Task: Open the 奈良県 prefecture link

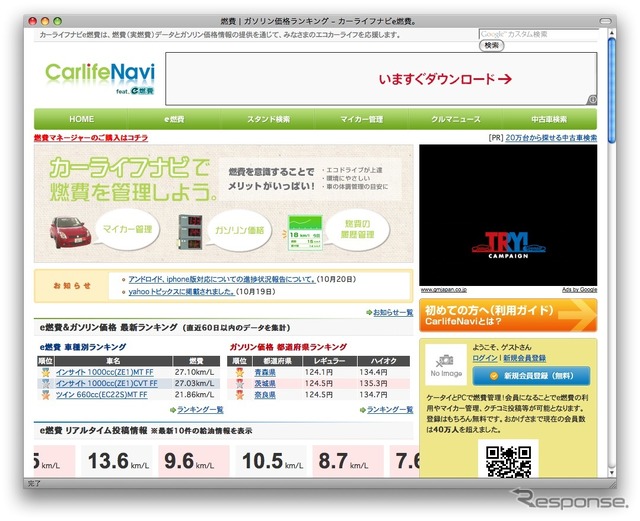Action: click(265, 395)
